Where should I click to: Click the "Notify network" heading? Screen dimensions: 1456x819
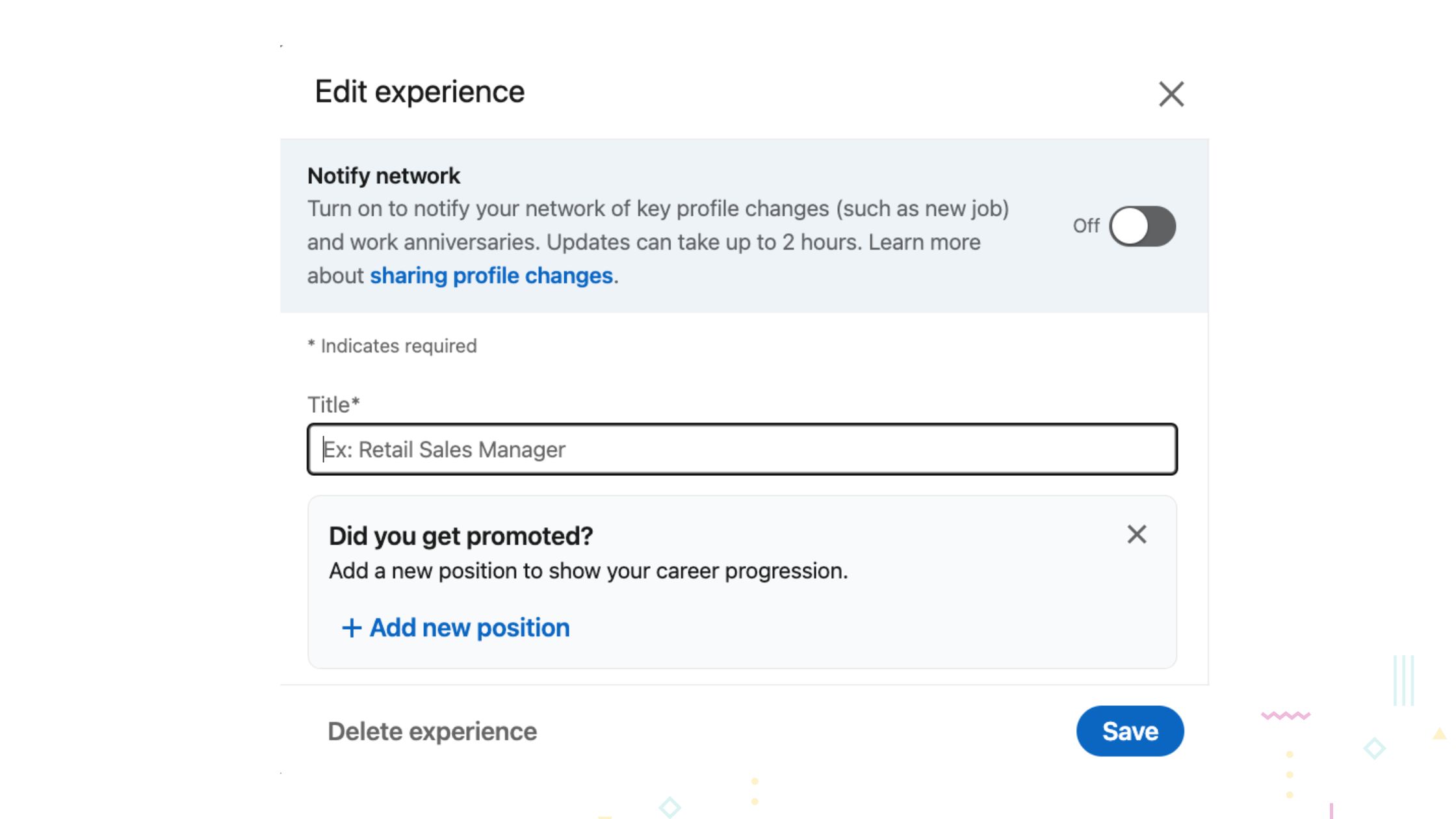pyautogui.click(x=383, y=175)
